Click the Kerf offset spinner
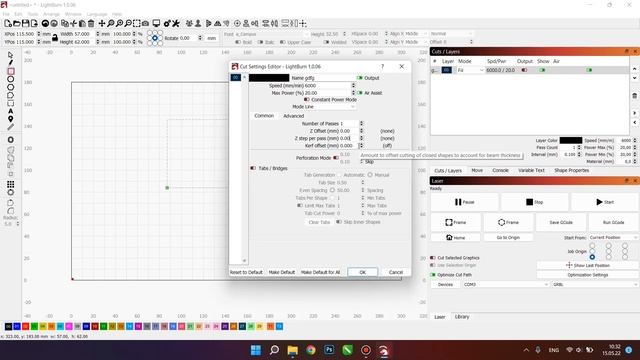The height and width of the screenshot is (360, 640). pos(361,145)
